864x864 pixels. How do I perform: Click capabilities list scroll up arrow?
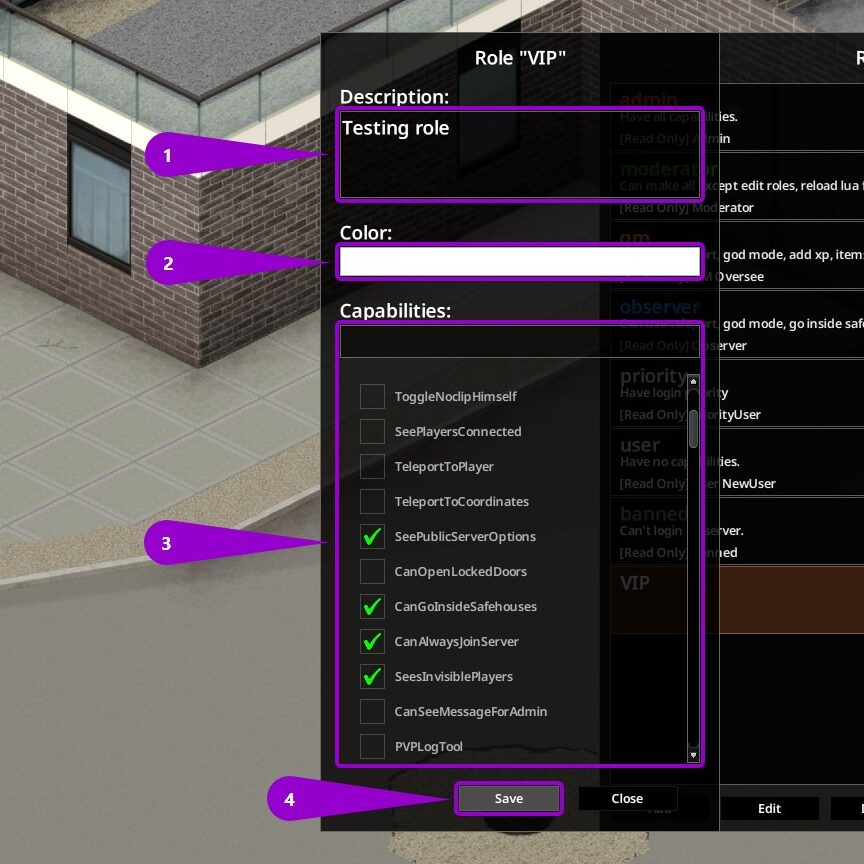693,381
